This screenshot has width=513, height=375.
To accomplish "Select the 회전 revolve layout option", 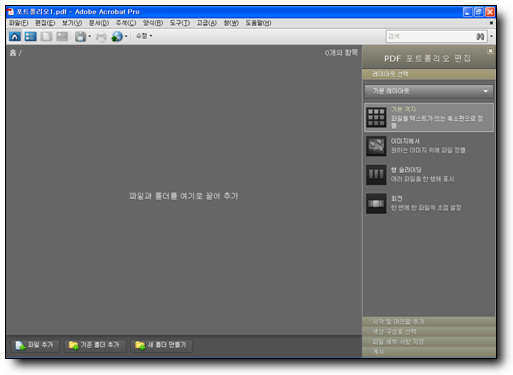I will 429,203.
